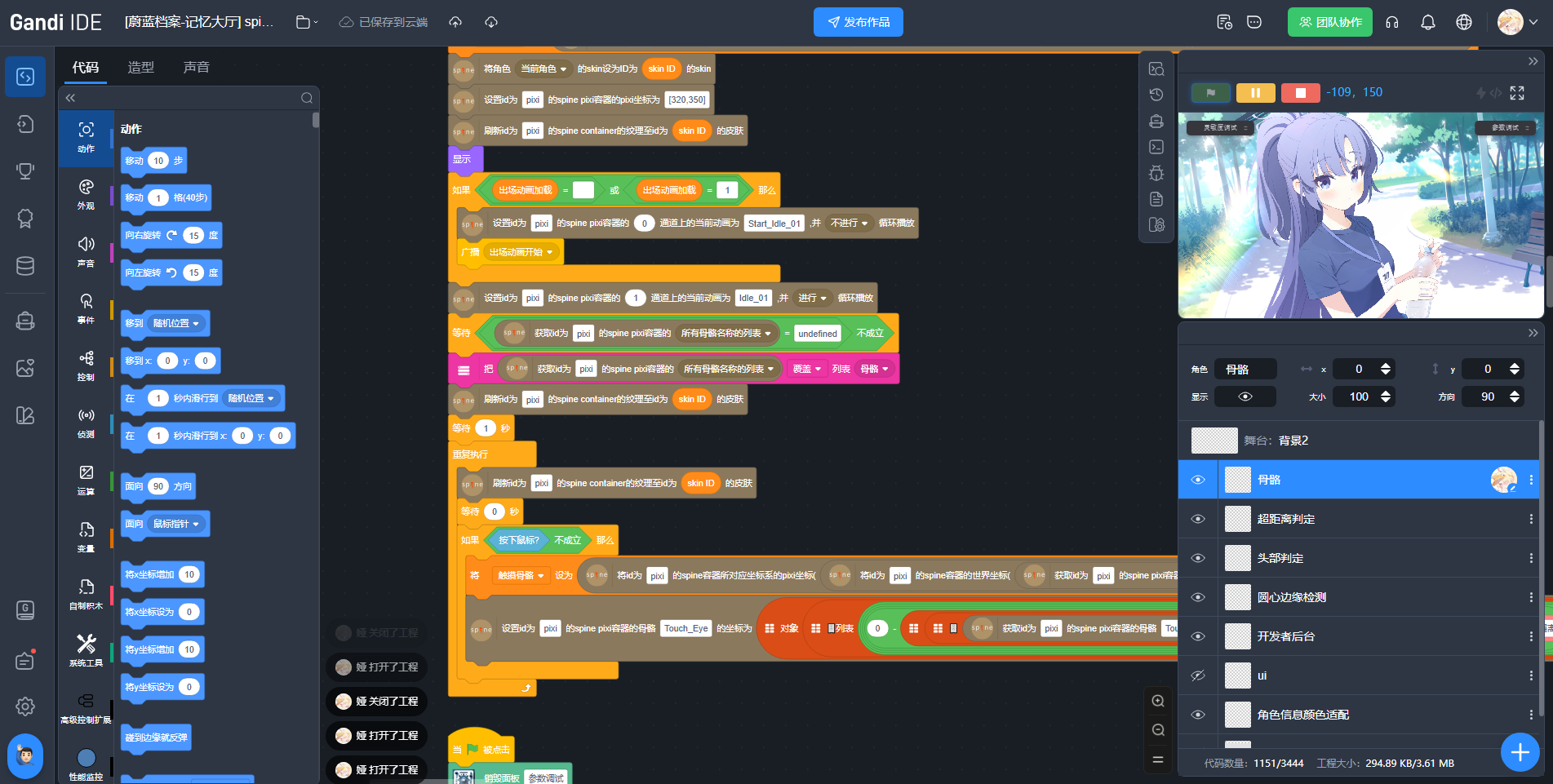The image size is (1553, 784).
Task: Click the 发布作品 publish button
Action: coord(858,22)
